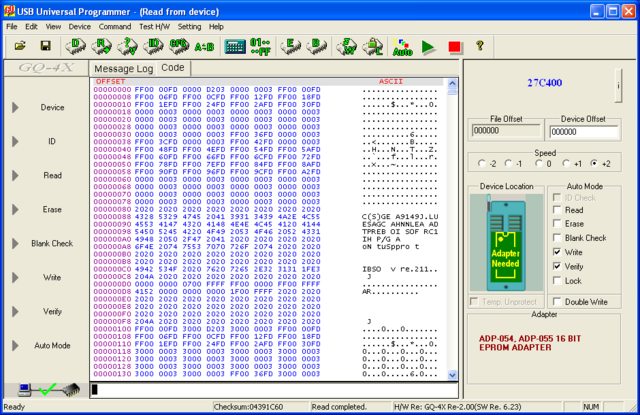This screenshot has height=415, width=640.
Task: Click the hex view scrollbar down arrow
Action: coord(452,375)
